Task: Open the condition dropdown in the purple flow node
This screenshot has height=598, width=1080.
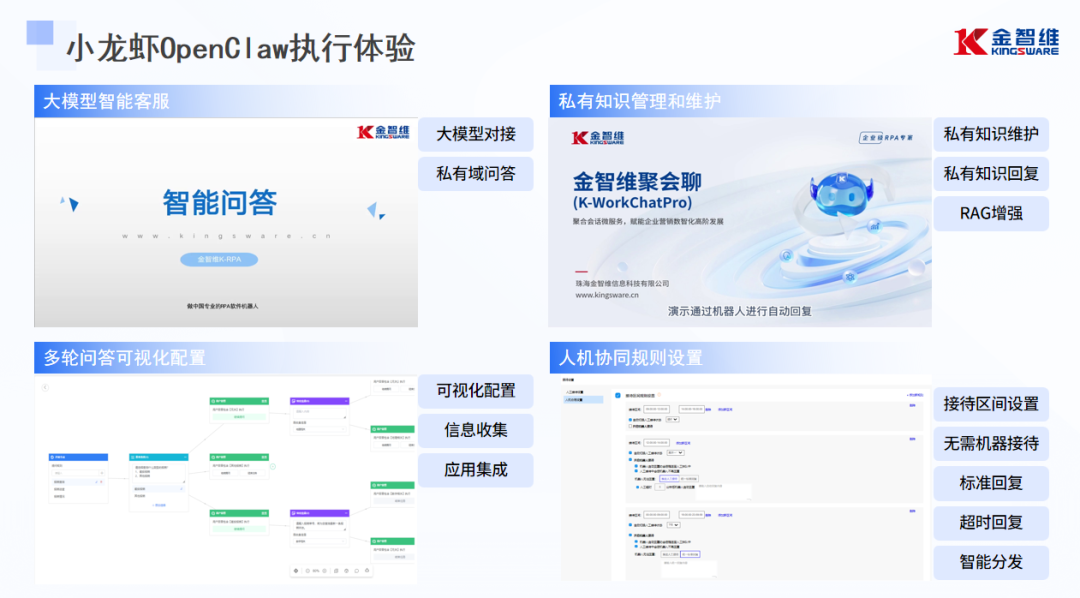Action: [x=318, y=429]
